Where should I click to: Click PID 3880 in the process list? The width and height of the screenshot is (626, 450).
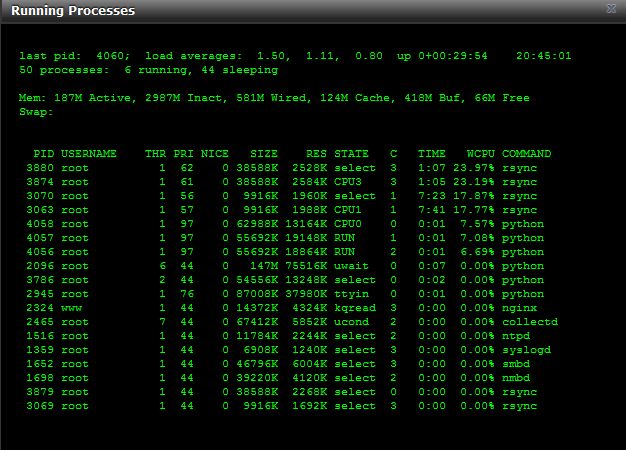click(x=40, y=168)
